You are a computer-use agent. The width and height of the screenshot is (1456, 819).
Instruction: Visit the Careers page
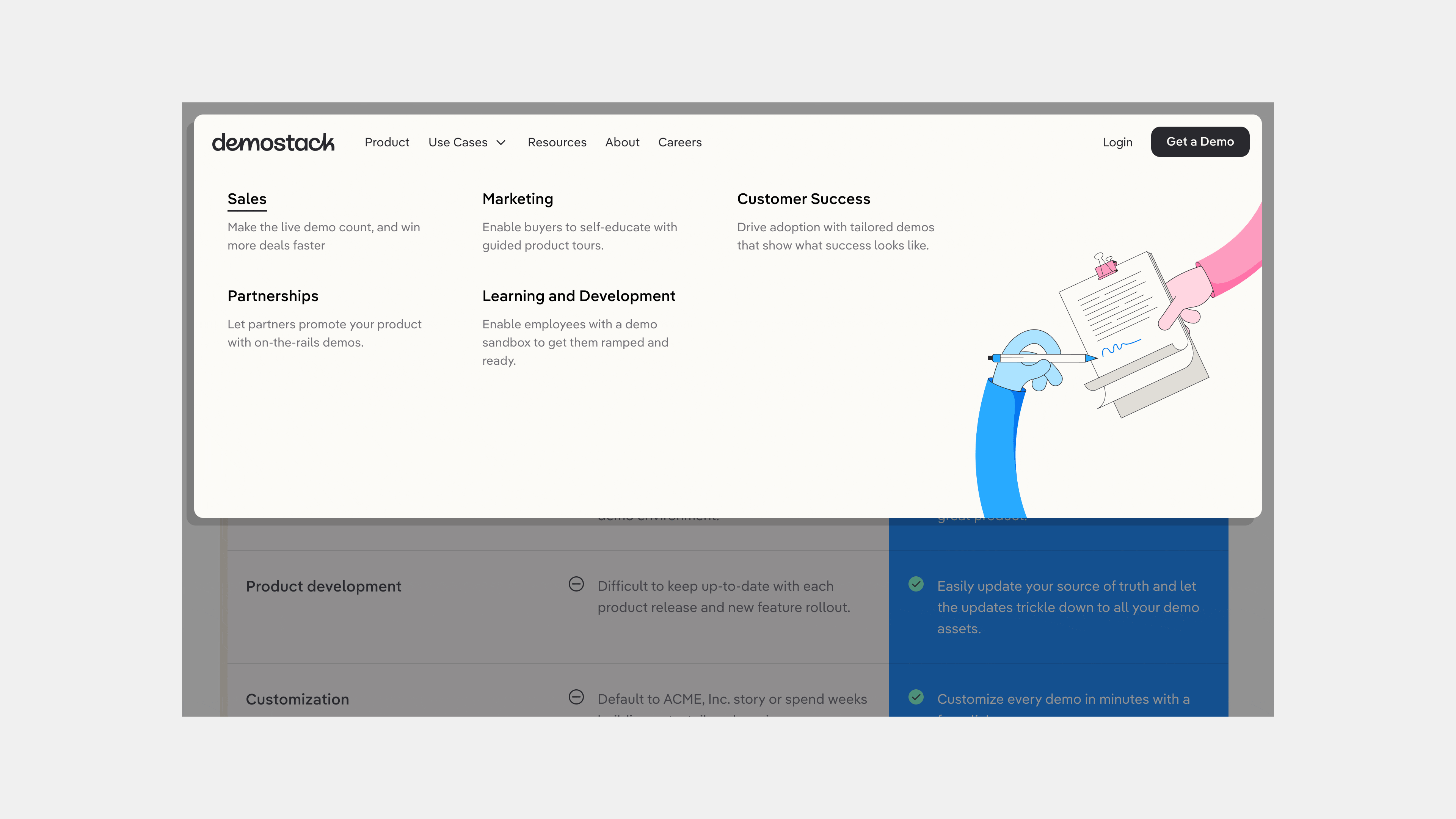(680, 143)
